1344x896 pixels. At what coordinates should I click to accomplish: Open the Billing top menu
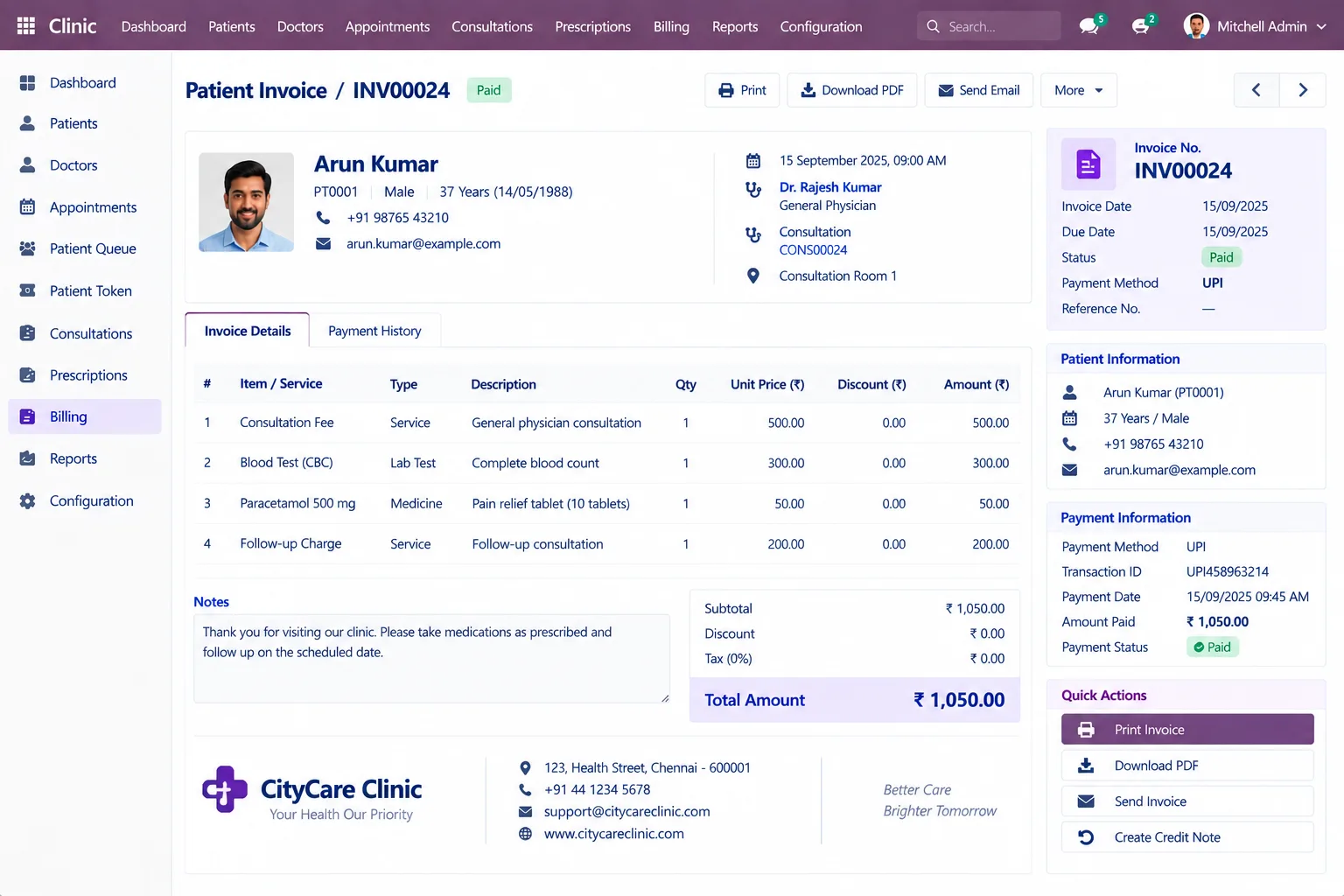[x=671, y=26]
